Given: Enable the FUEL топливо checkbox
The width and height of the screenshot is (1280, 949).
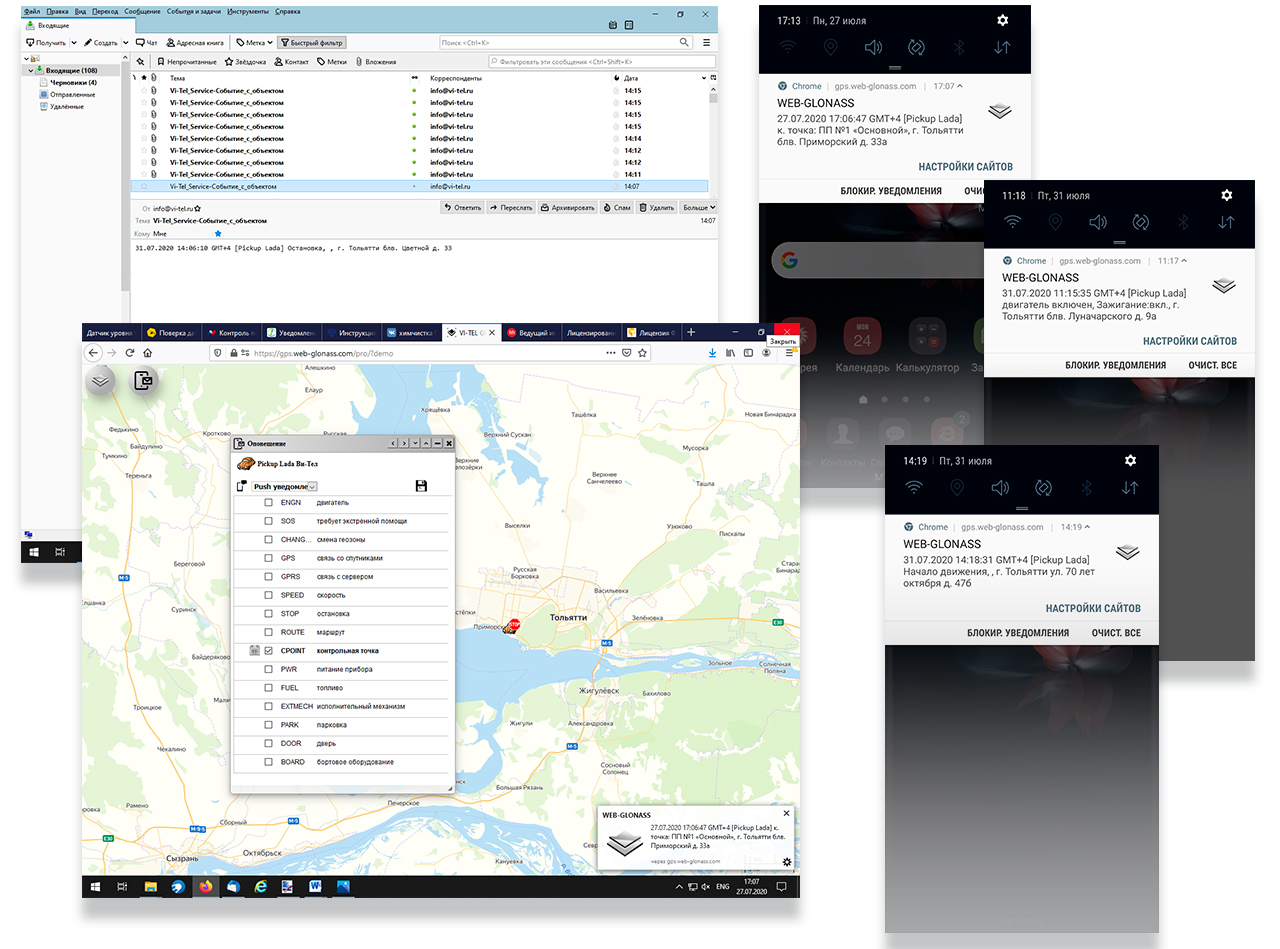Looking at the screenshot, I should coord(268,688).
